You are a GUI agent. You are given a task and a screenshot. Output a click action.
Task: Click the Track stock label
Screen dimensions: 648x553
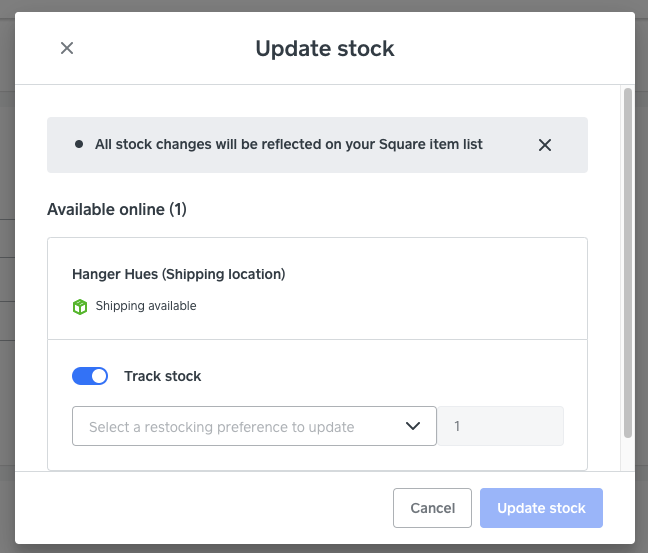(162, 376)
